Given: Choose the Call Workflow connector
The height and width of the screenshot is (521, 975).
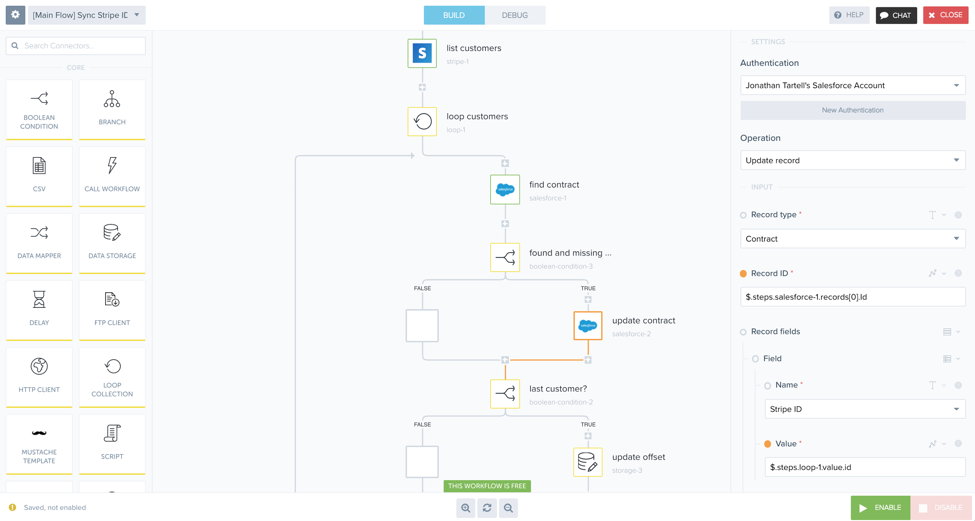Looking at the screenshot, I should click(112, 176).
